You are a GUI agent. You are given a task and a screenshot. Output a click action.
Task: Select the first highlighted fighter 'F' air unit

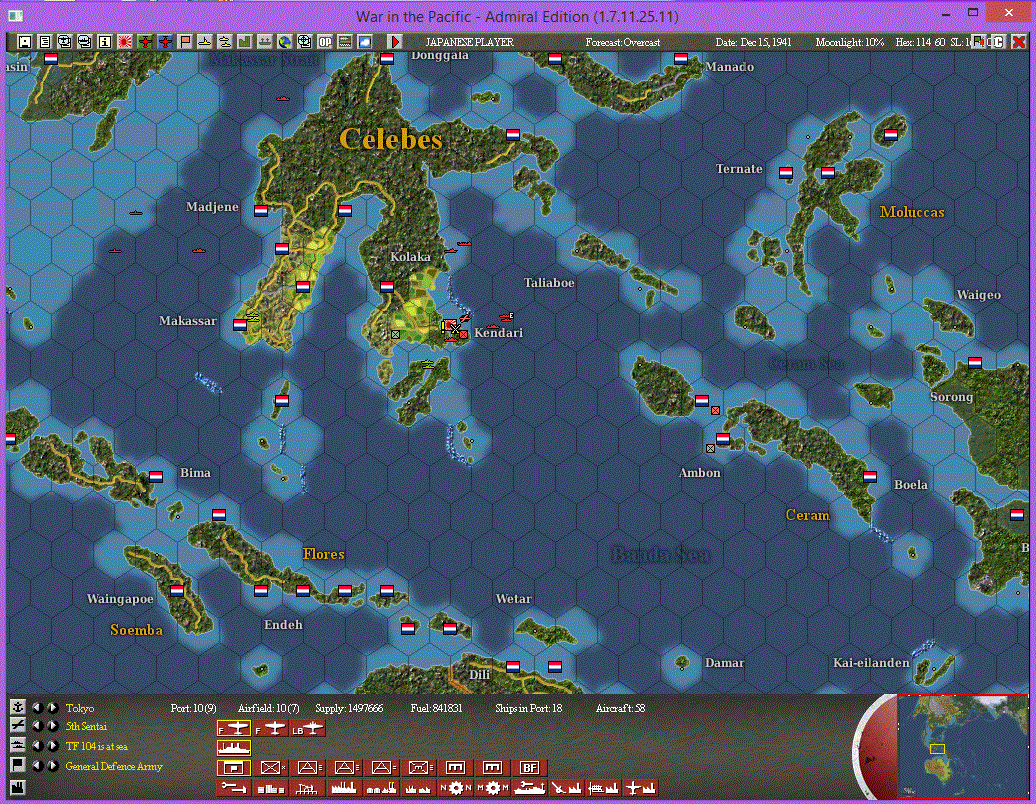tap(233, 728)
